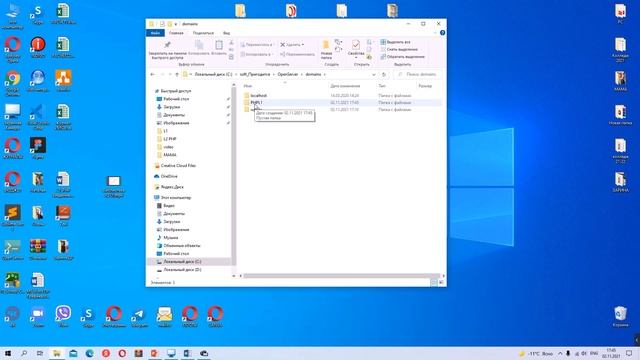This screenshot has width=640, height=360.
Task: Switch to the Поделиться ribbon tab
Action: [203, 33]
